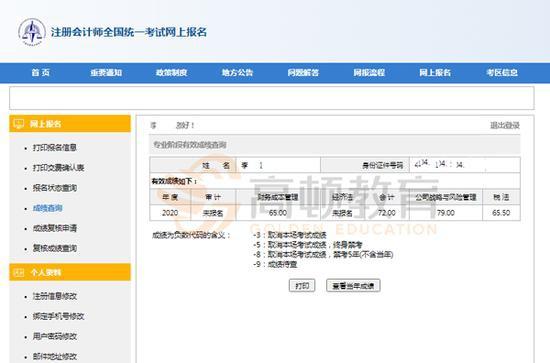550x363 pixels.
Task: Open 注册信息修改 in the sidebar
Action: [55, 296]
